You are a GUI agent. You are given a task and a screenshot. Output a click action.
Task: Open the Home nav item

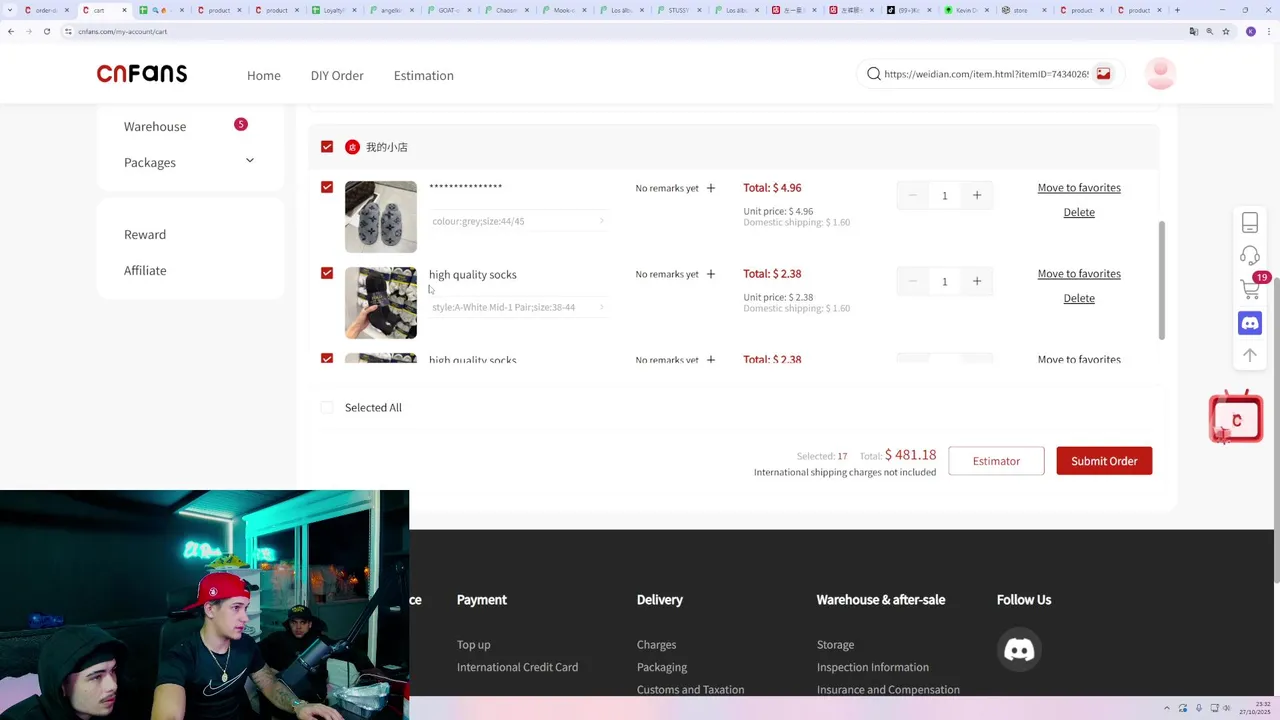(264, 75)
